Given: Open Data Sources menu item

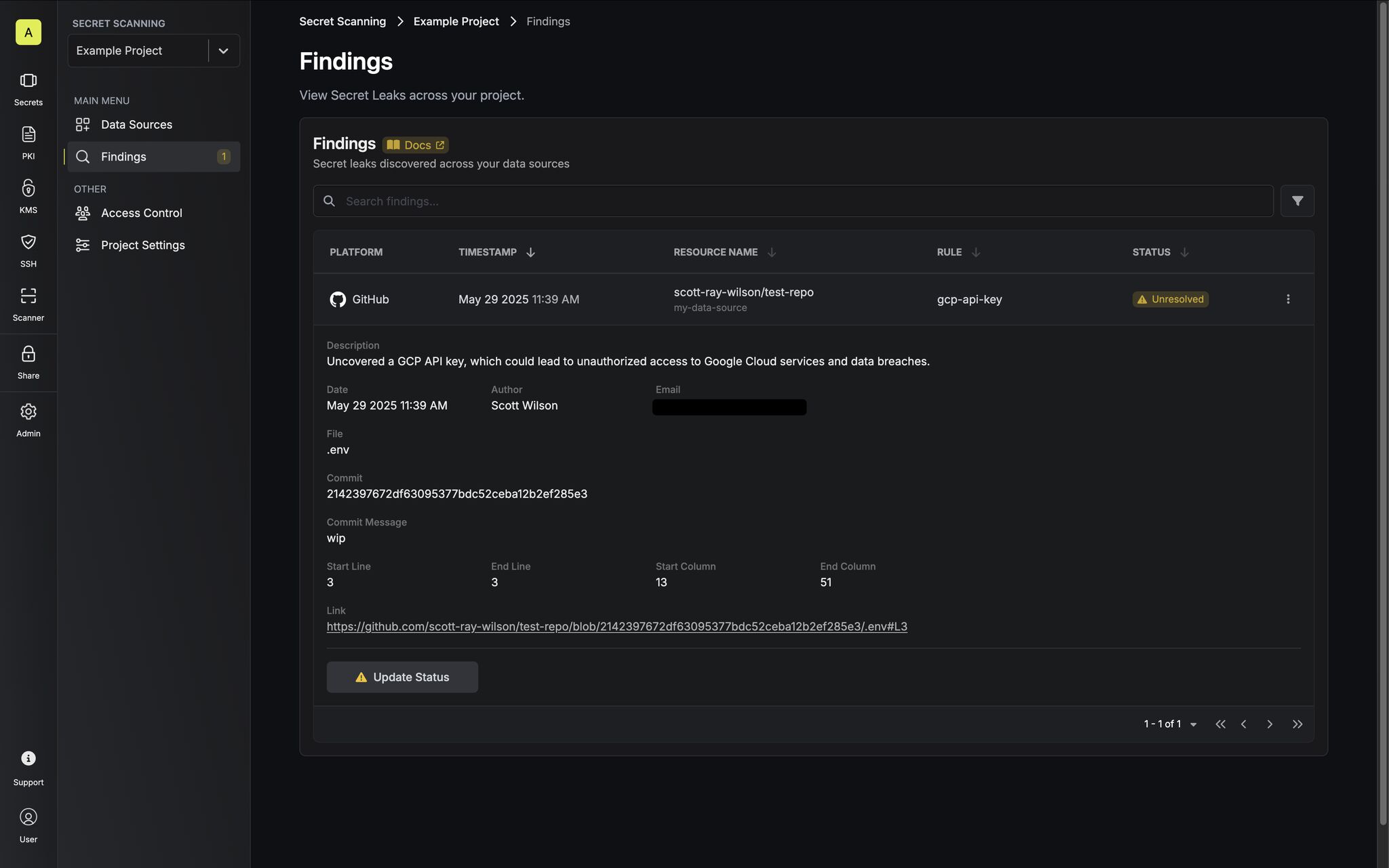Looking at the screenshot, I should point(136,125).
